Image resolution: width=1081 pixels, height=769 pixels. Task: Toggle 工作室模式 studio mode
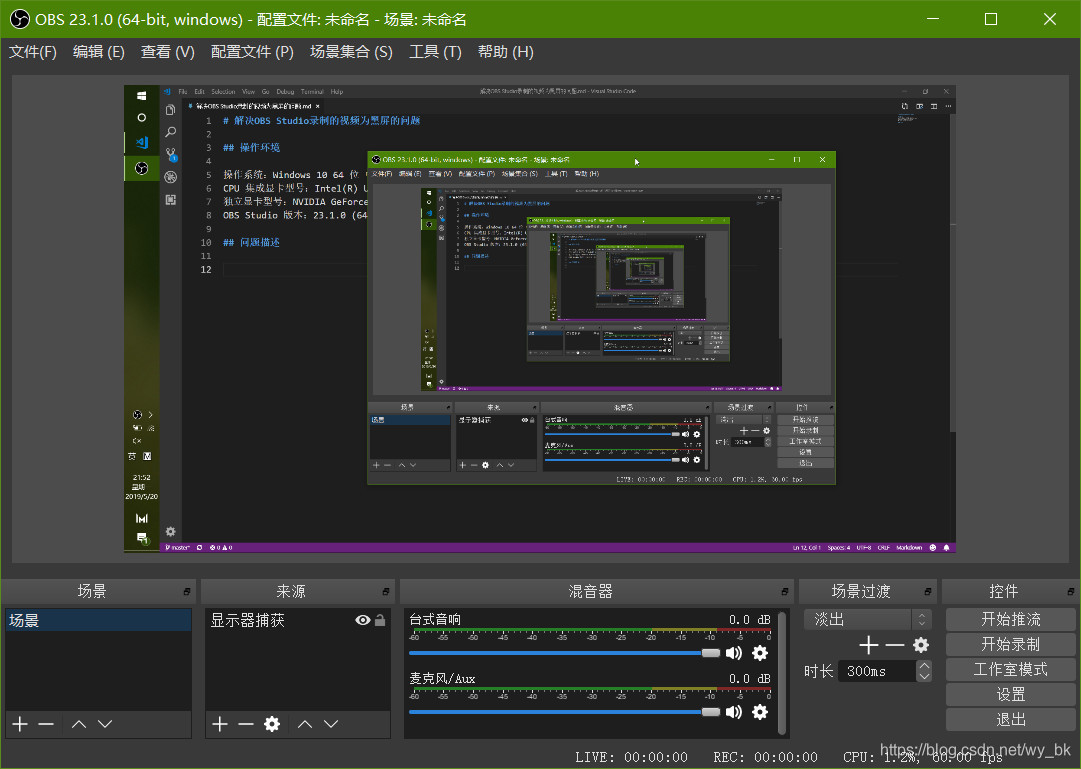(x=1011, y=669)
